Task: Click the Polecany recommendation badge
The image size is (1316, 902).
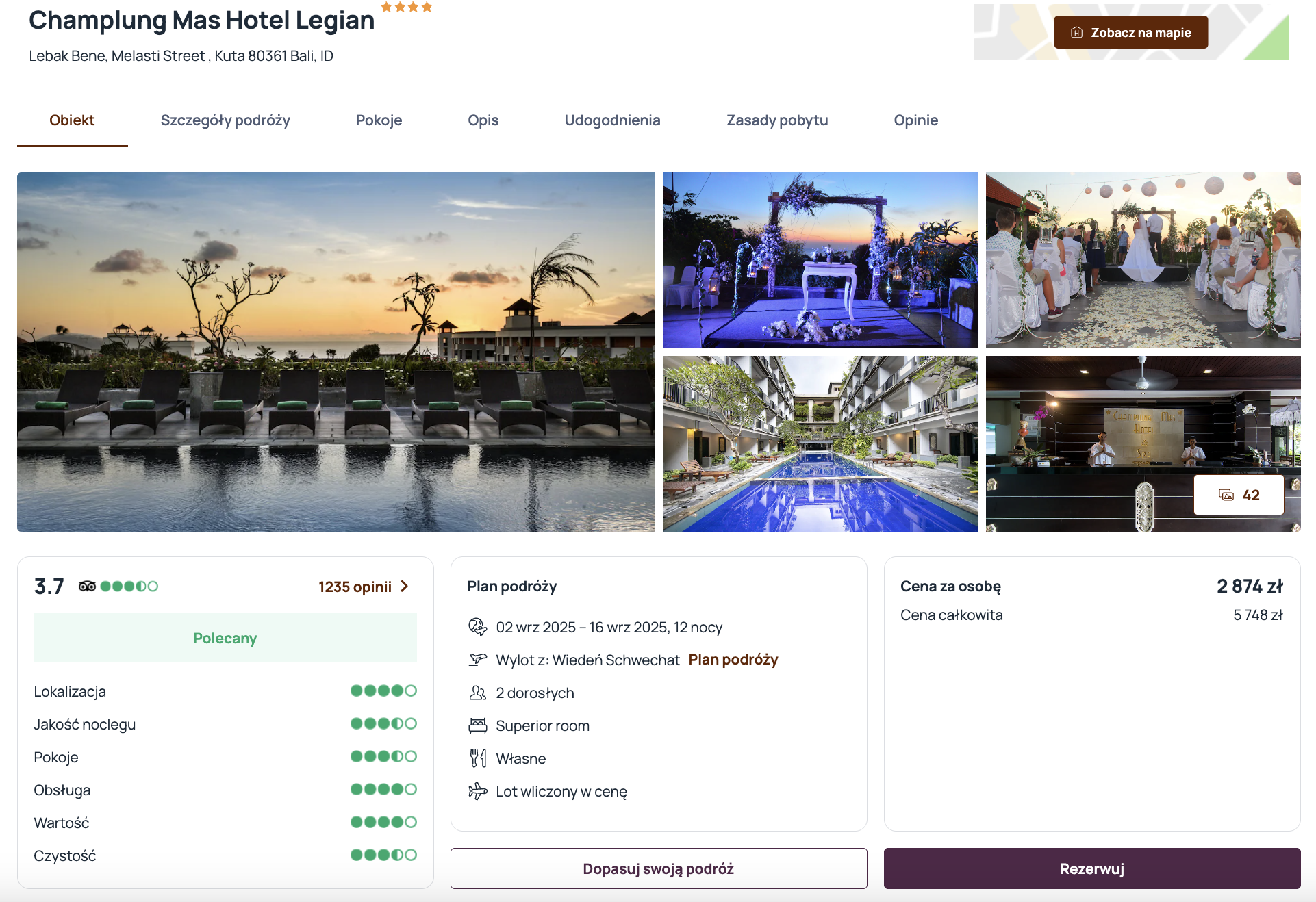Action: tap(225, 638)
